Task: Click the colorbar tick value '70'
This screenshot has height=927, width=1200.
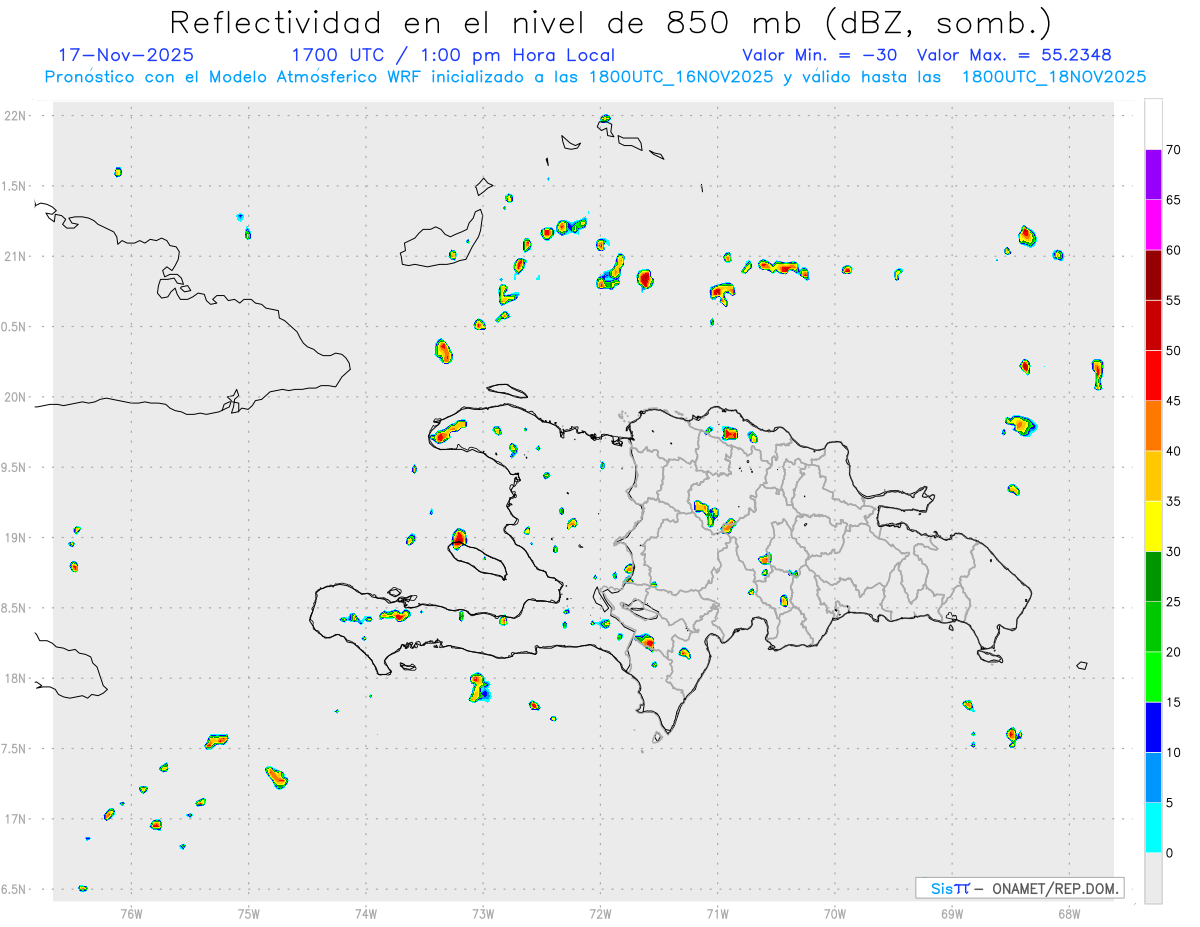Action: click(1174, 150)
